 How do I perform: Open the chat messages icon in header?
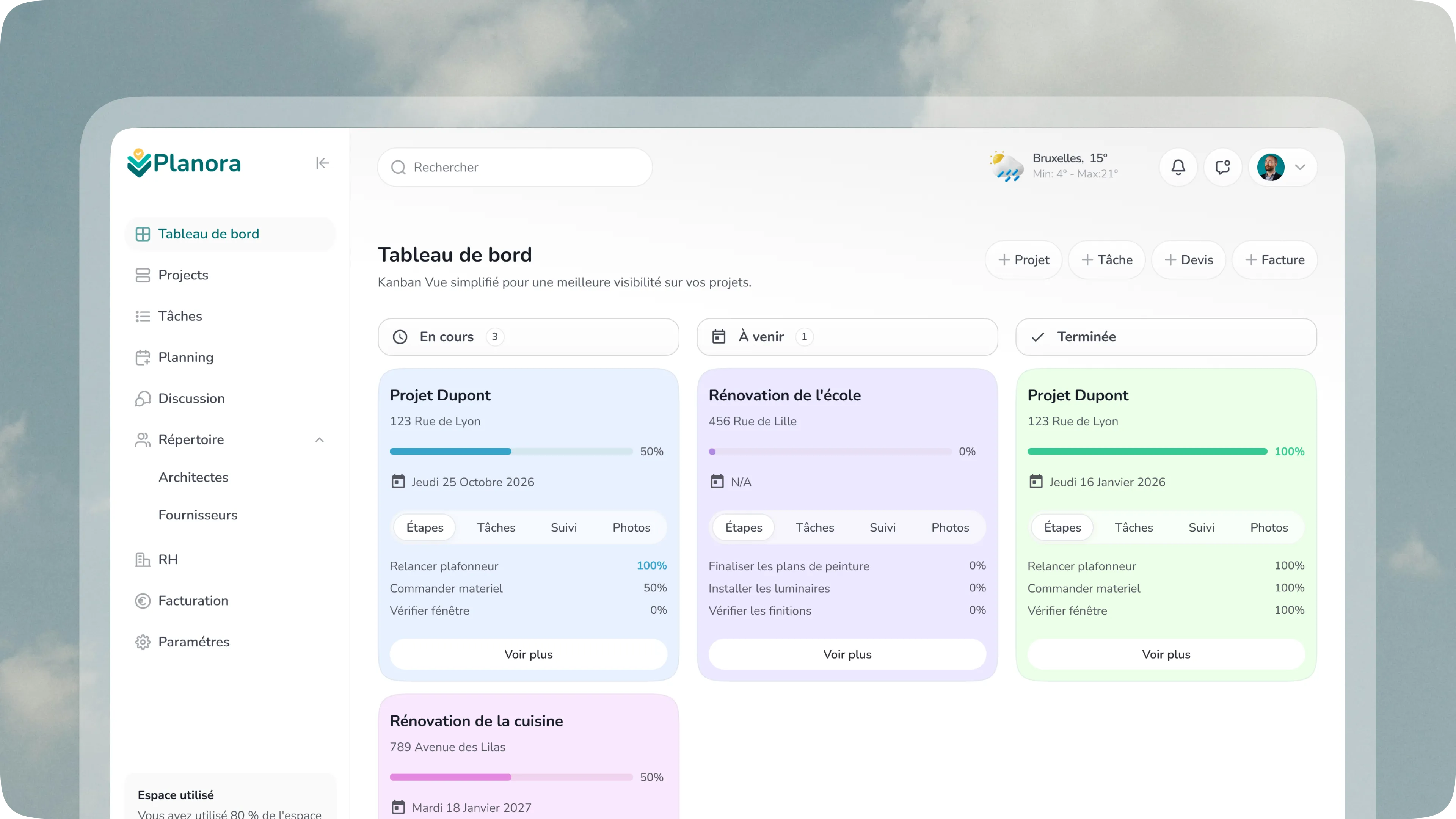click(1222, 167)
